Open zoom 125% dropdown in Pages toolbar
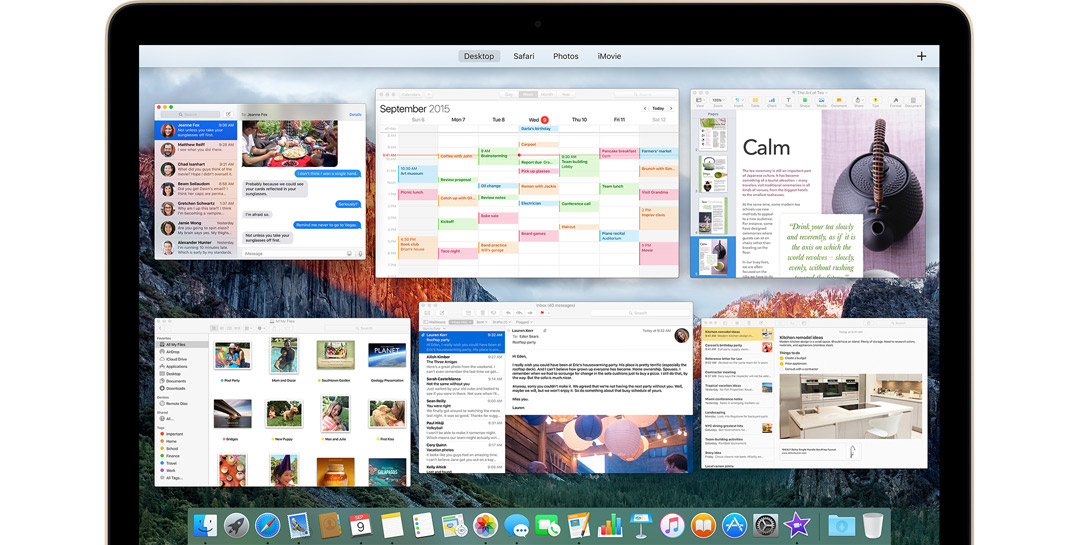This screenshot has width=1079, height=545. coord(718,100)
